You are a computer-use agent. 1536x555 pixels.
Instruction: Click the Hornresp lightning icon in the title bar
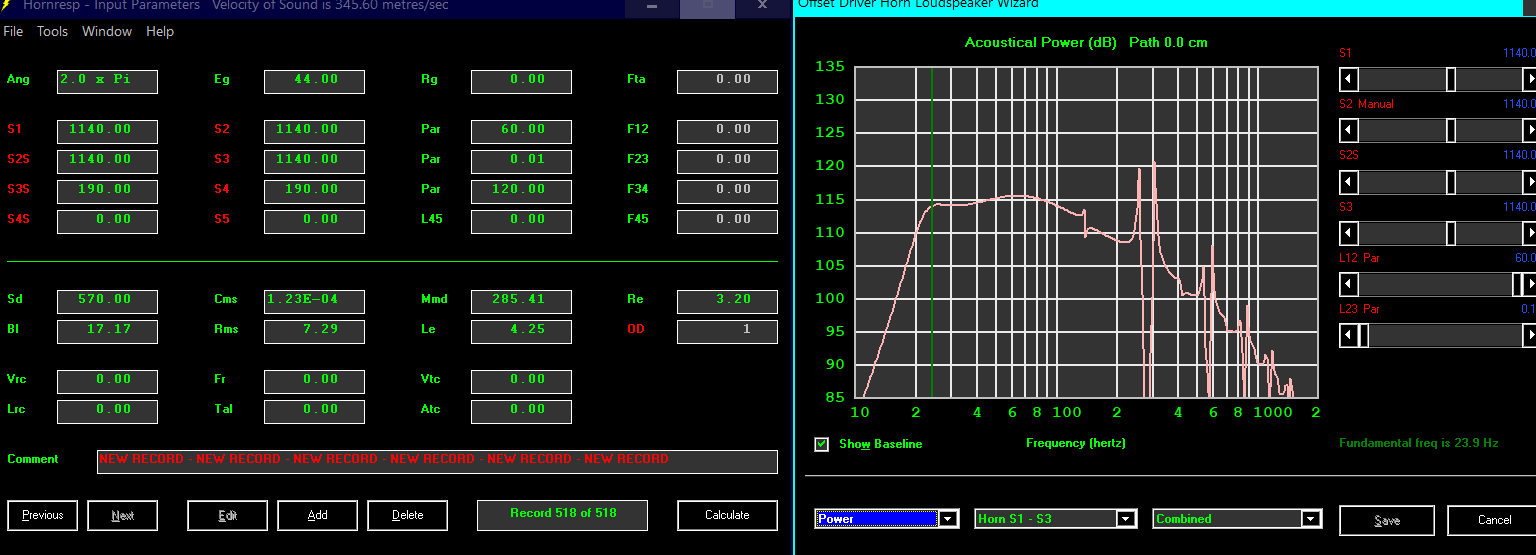pos(6,5)
